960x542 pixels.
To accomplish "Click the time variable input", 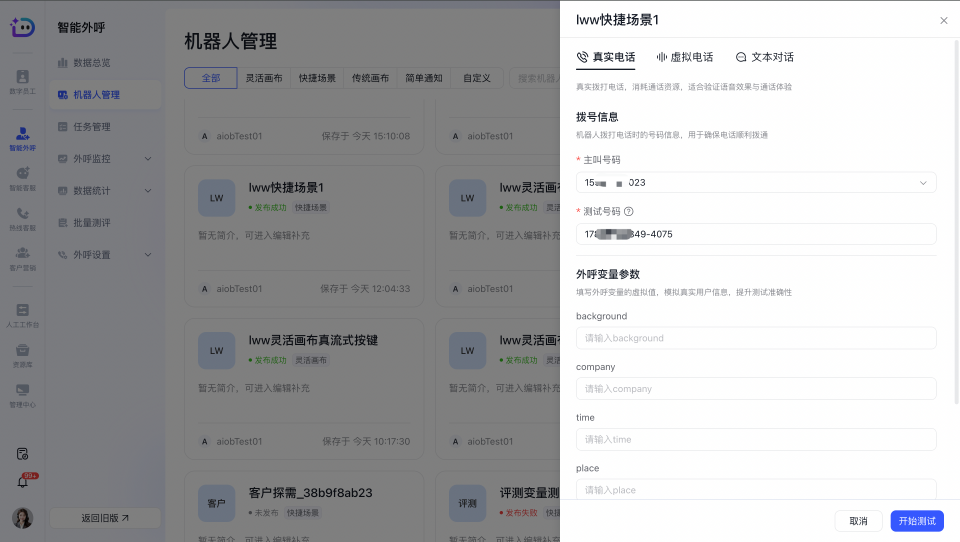I will point(756,439).
